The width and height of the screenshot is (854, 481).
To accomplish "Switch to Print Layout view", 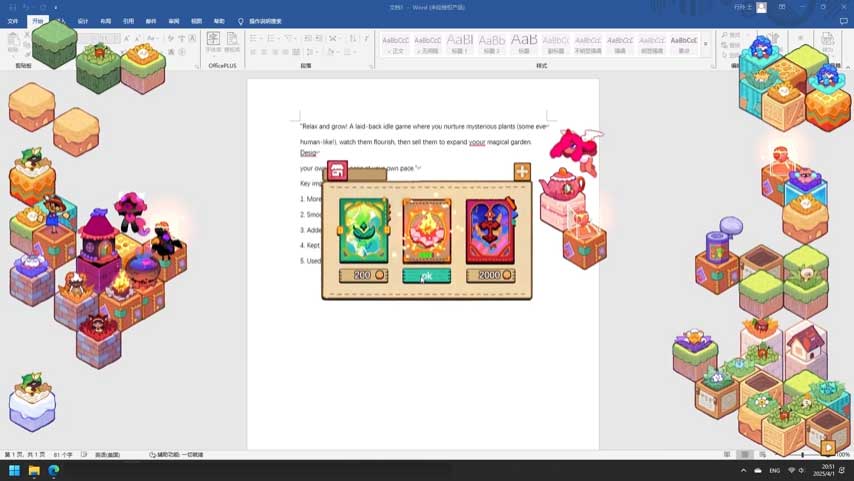I will pos(745,454).
